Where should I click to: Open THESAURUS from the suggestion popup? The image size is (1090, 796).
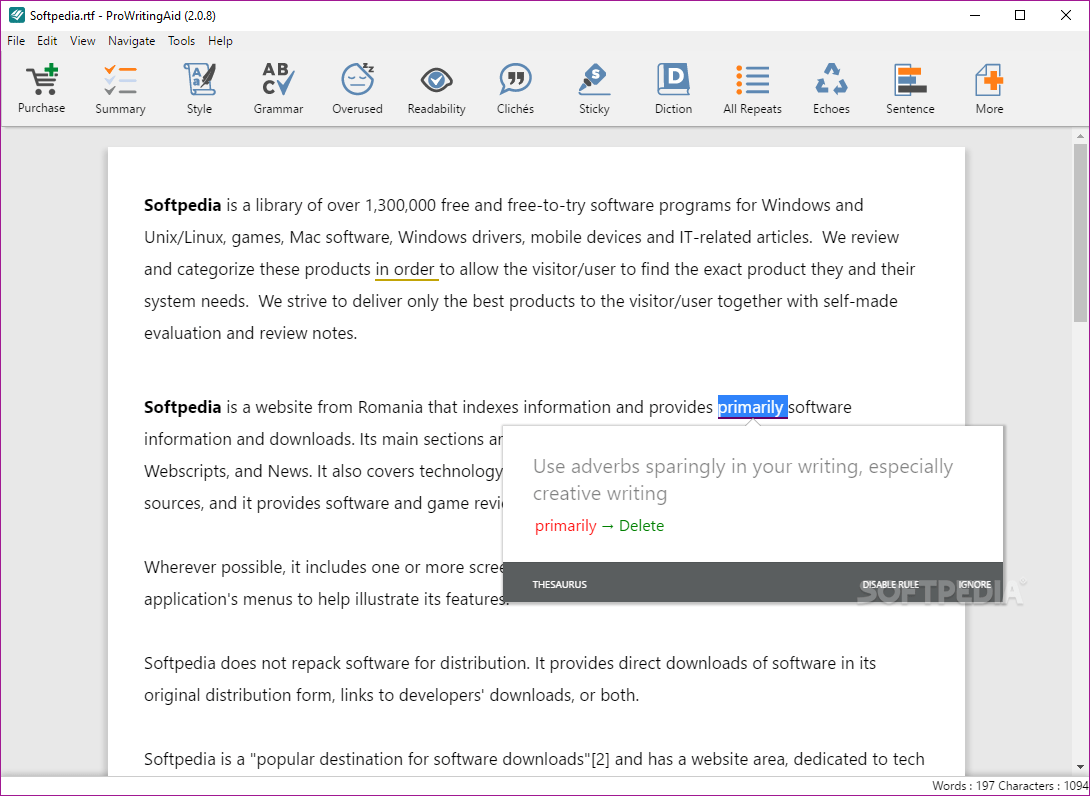(x=559, y=583)
